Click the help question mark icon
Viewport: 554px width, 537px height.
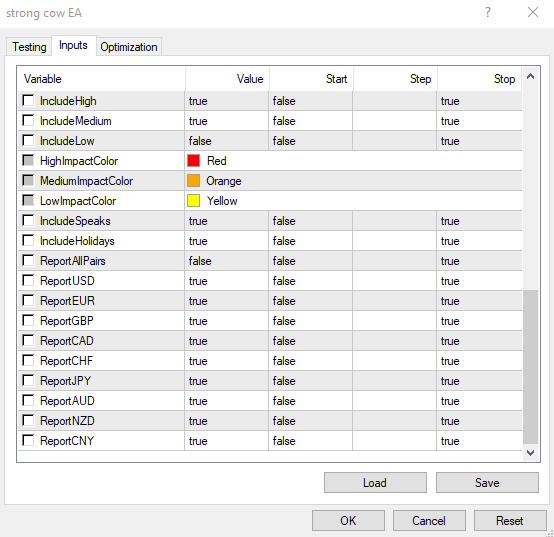pyautogui.click(x=488, y=12)
